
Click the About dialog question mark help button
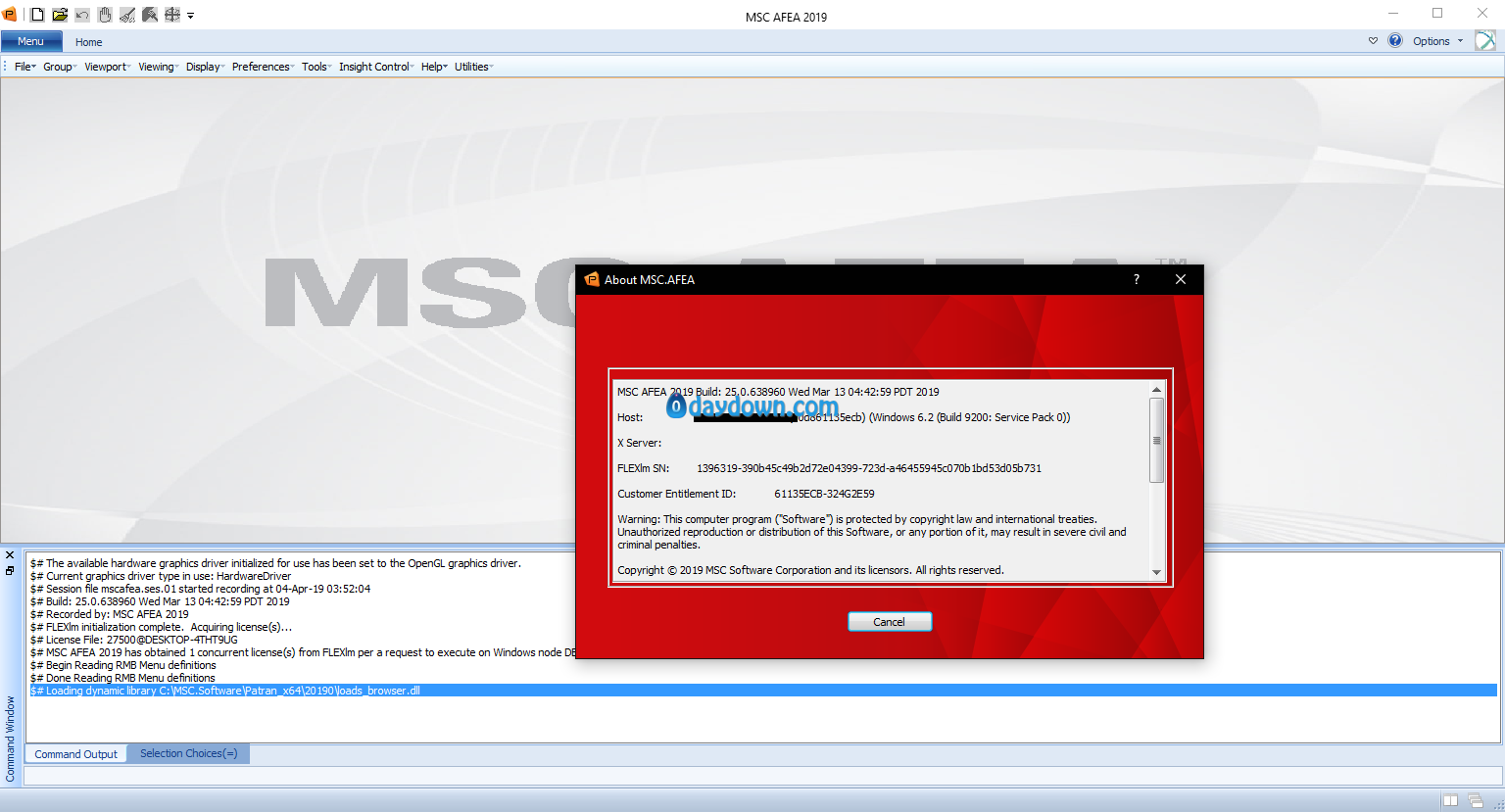1137,279
